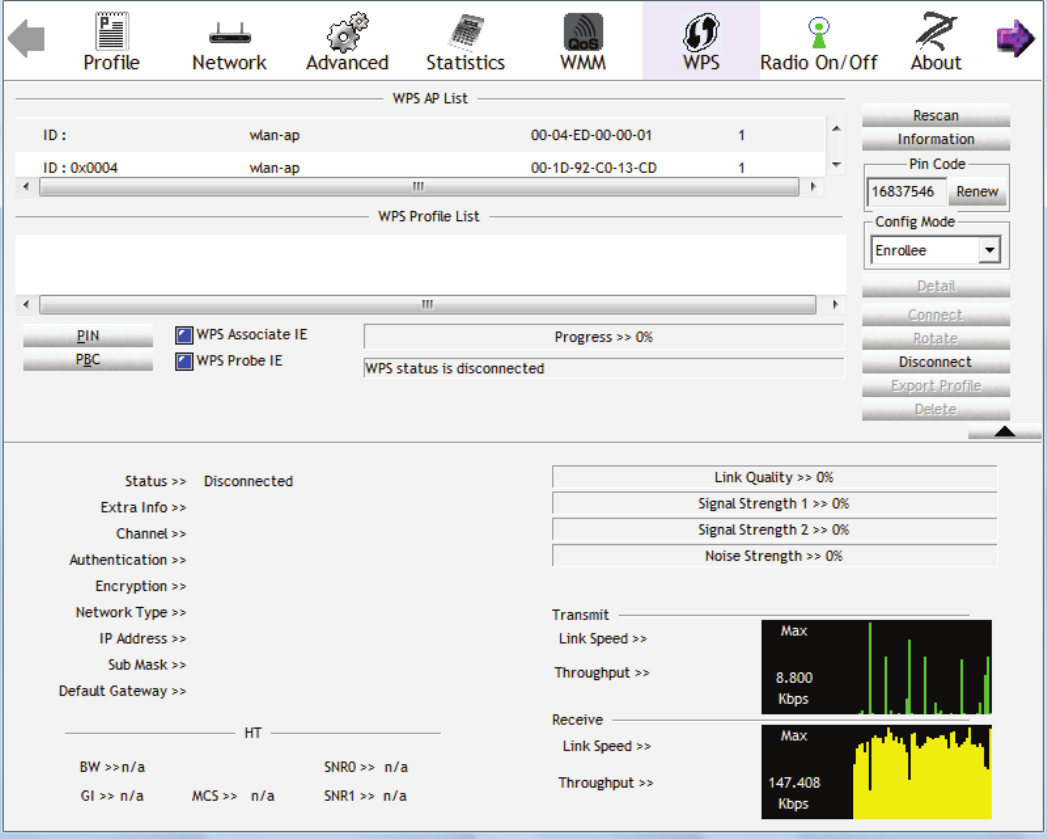Click the Link Quality 0% bar
Image resolution: width=1047 pixels, height=839 pixels.
click(x=775, y=478)
